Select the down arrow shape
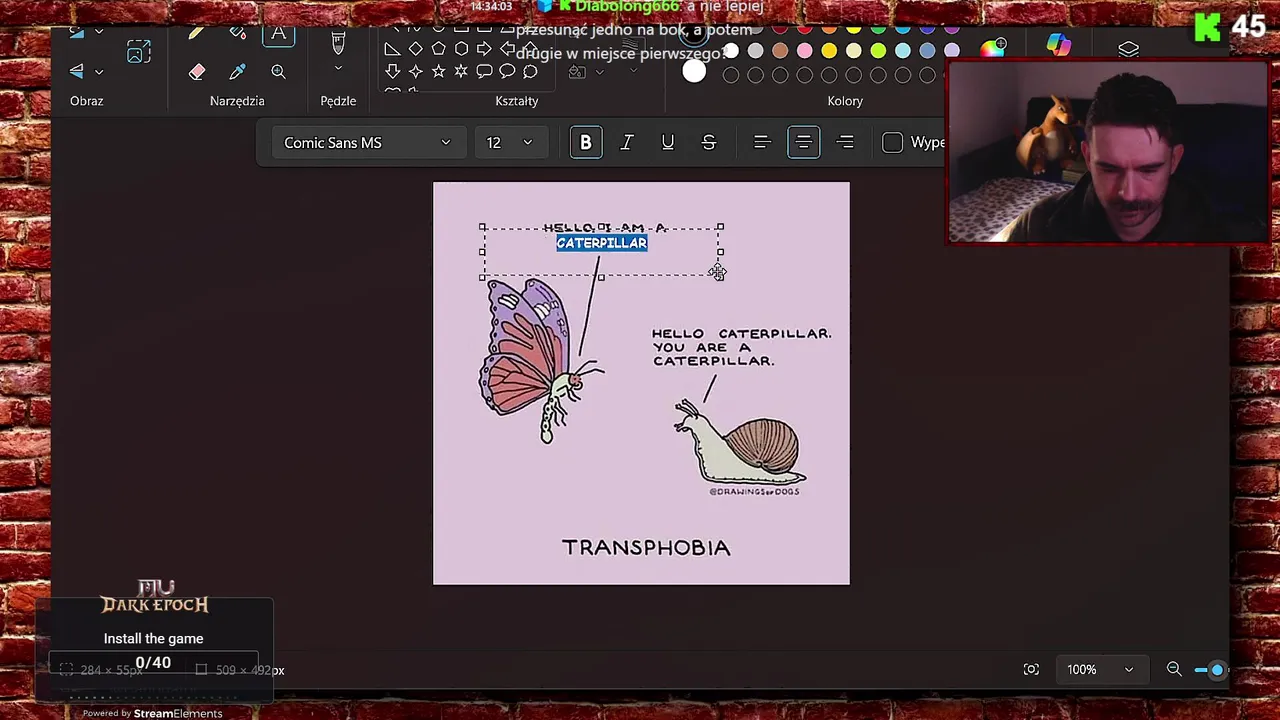 [x=392, y=71]
